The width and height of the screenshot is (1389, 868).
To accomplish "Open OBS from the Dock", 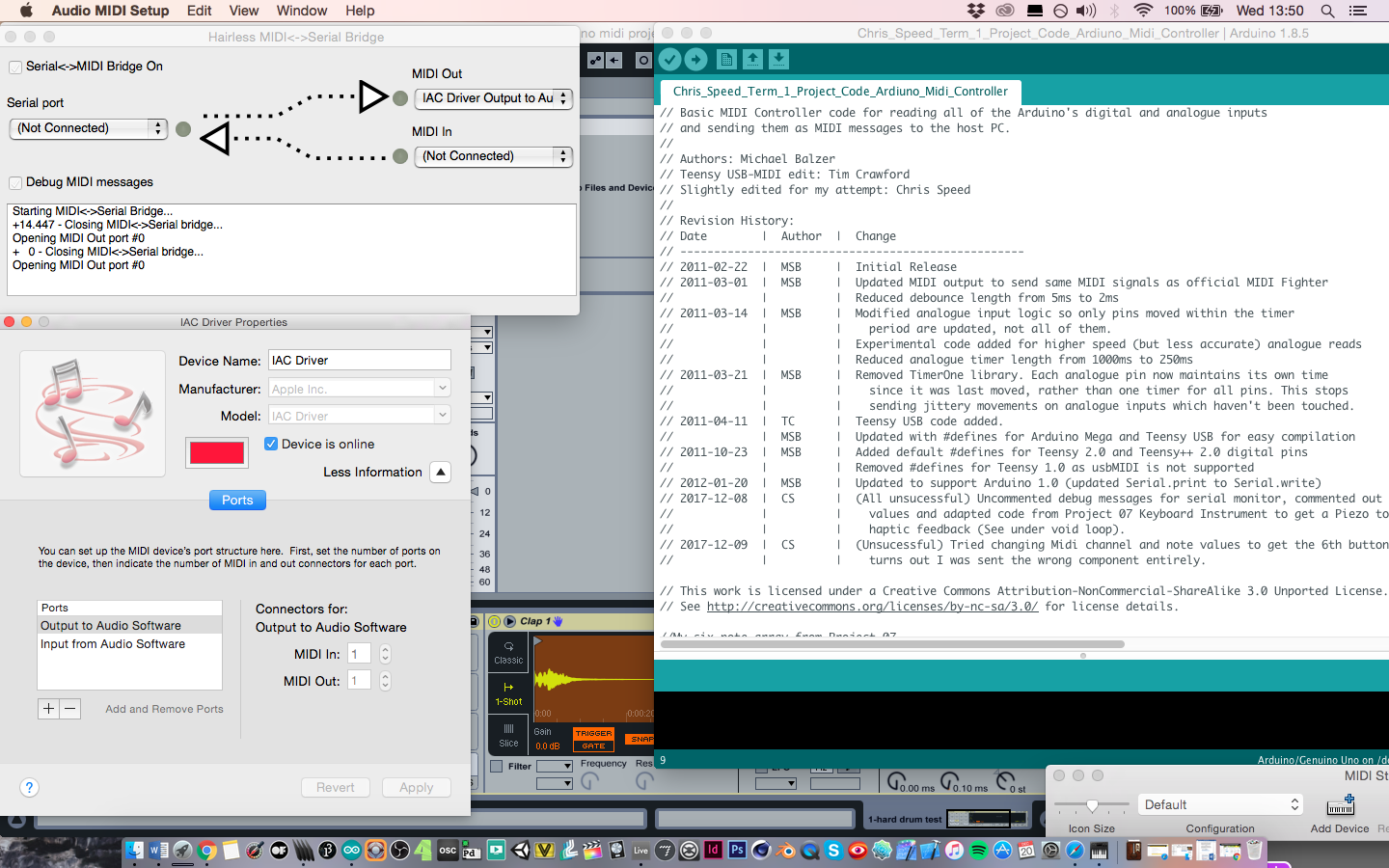I will (399, 850).
